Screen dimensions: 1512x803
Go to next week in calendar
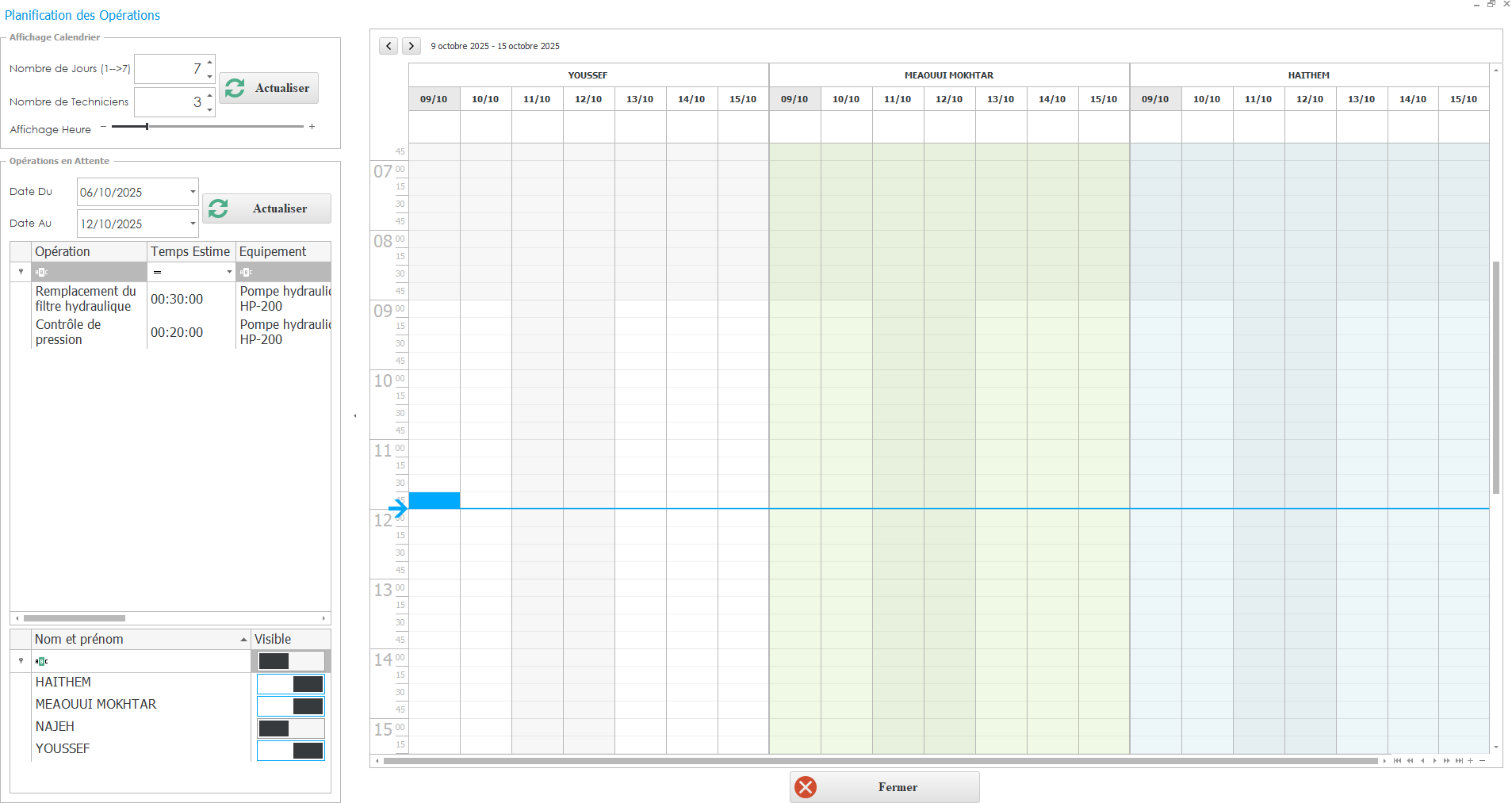(411, 46)
